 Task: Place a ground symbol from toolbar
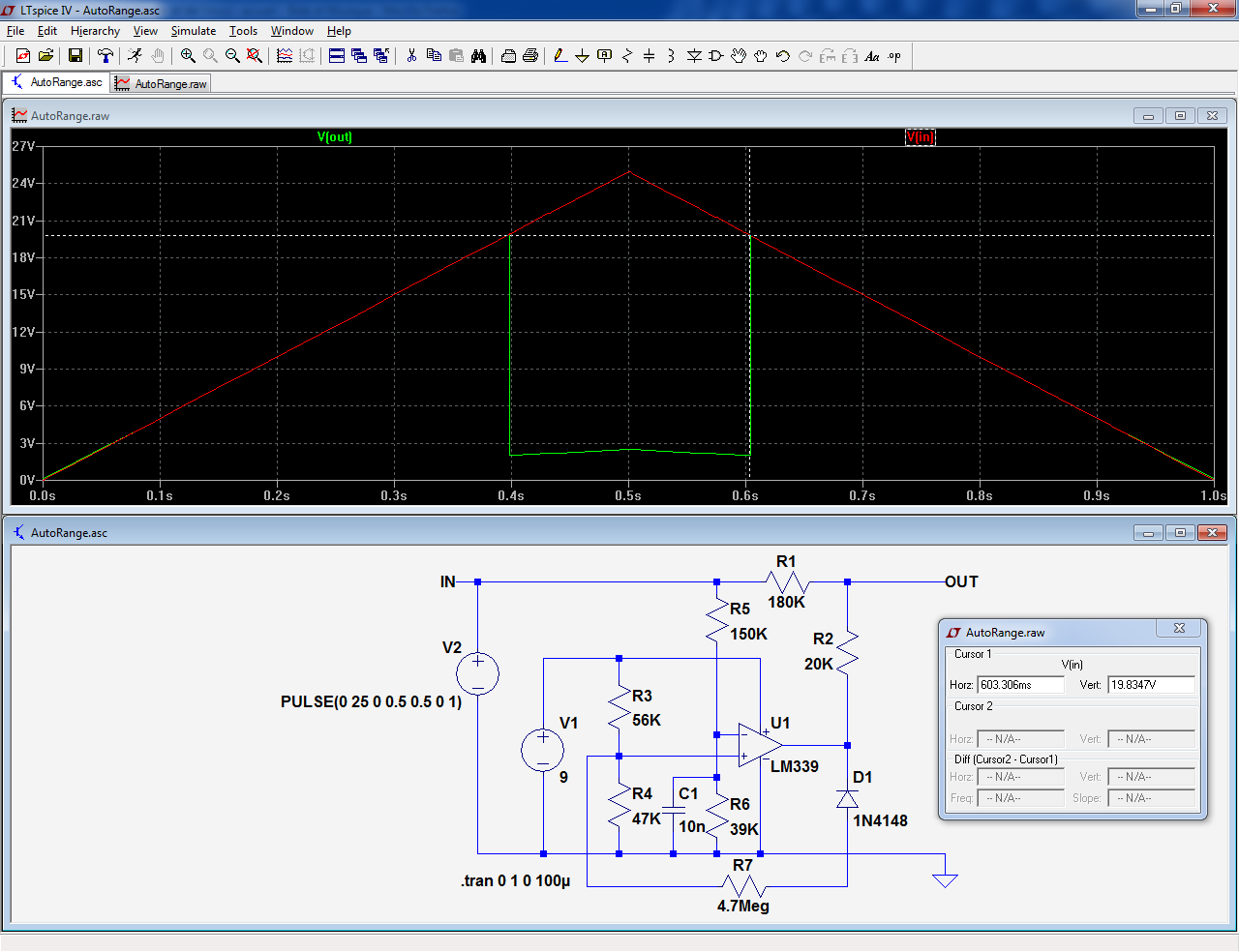pyautogui.click(x=582, y=56)
